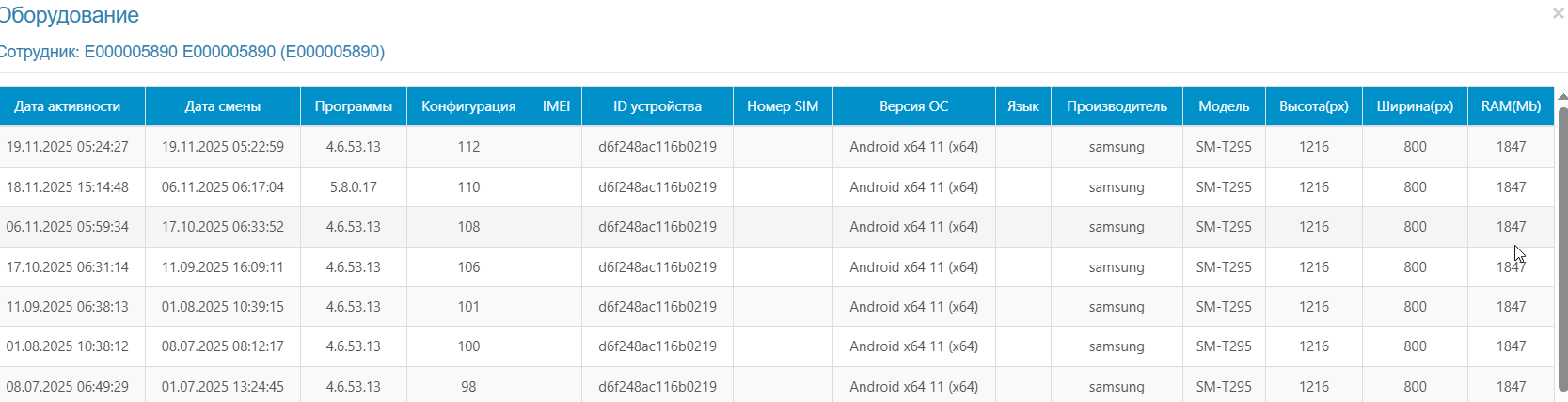Select the IMEI column header
Image resolution: width=1568 pixels, height=402 pixels.
pyautogui.click(x=557, y=106)
